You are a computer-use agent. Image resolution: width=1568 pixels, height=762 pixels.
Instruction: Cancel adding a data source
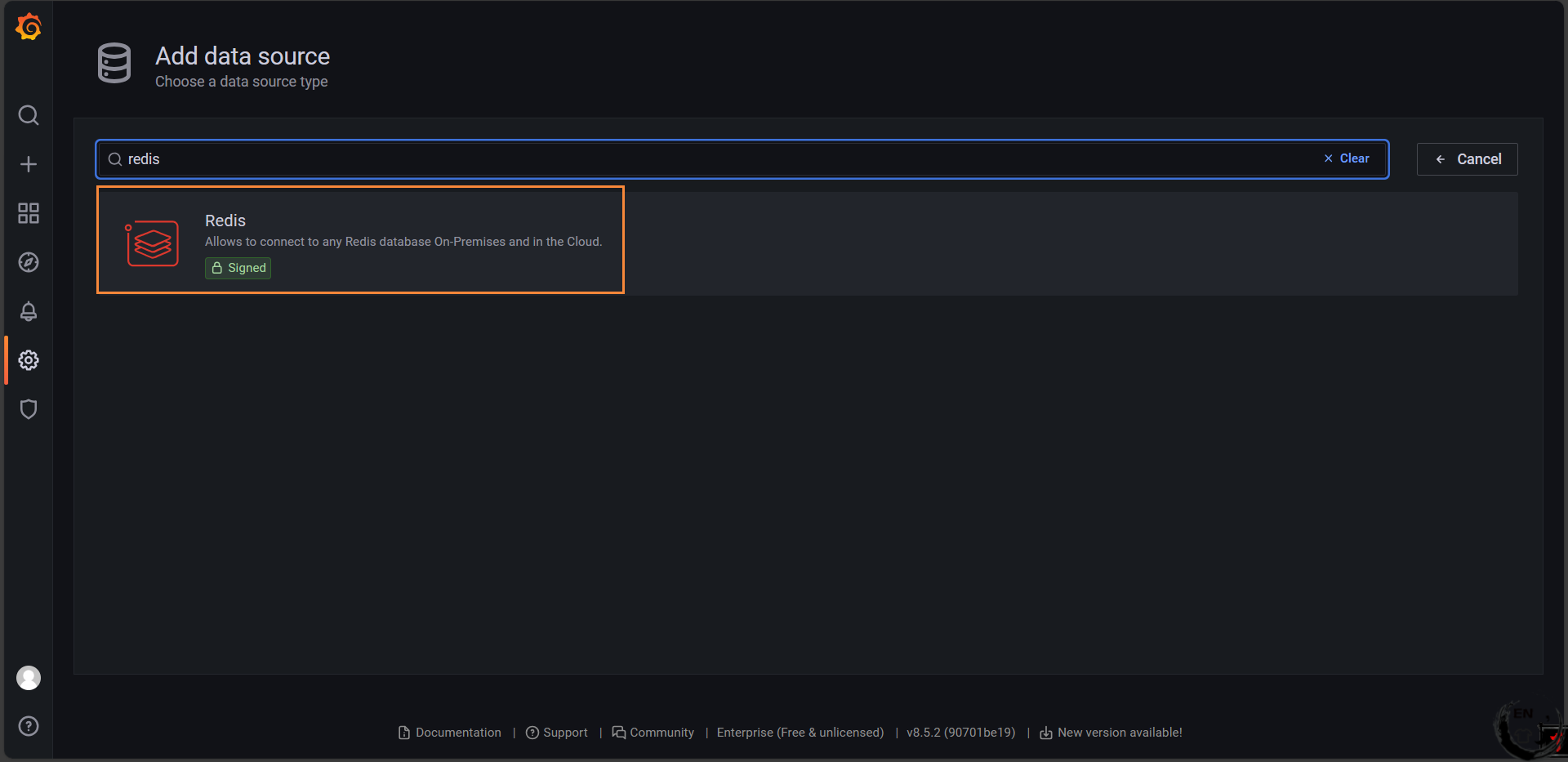[1468, 159]
